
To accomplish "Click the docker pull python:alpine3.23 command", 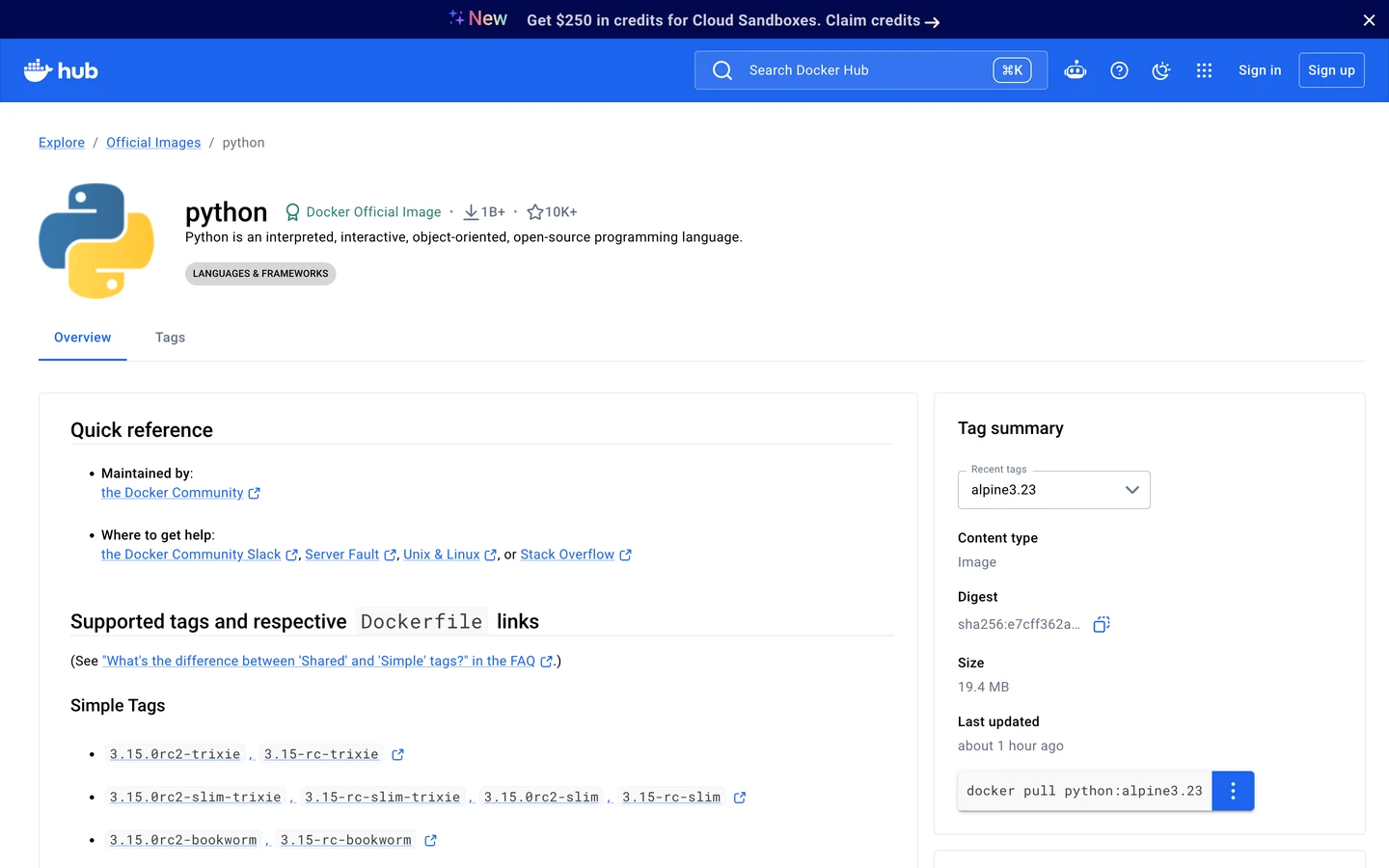I will tap(1084, 791).
